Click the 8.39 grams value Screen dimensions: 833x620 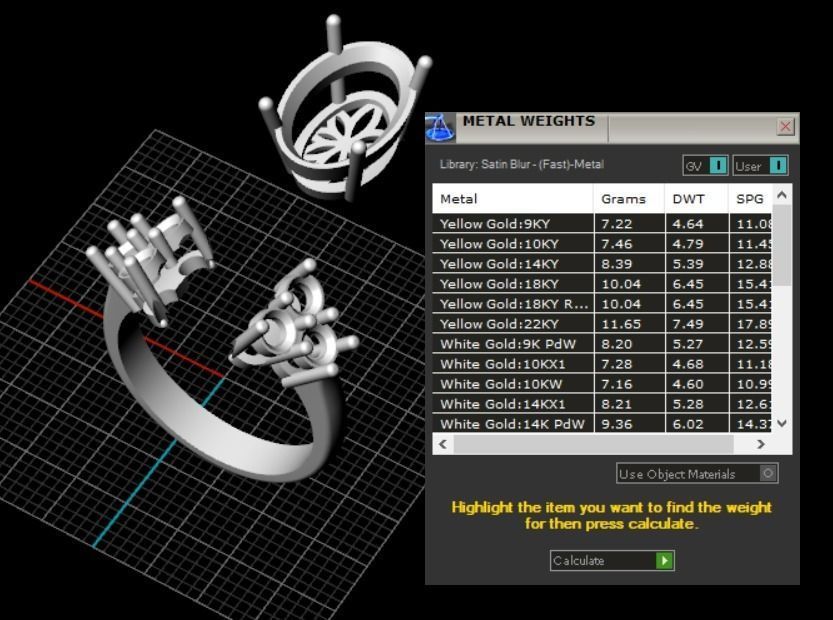pyautogui.click(x=616, y=264)
